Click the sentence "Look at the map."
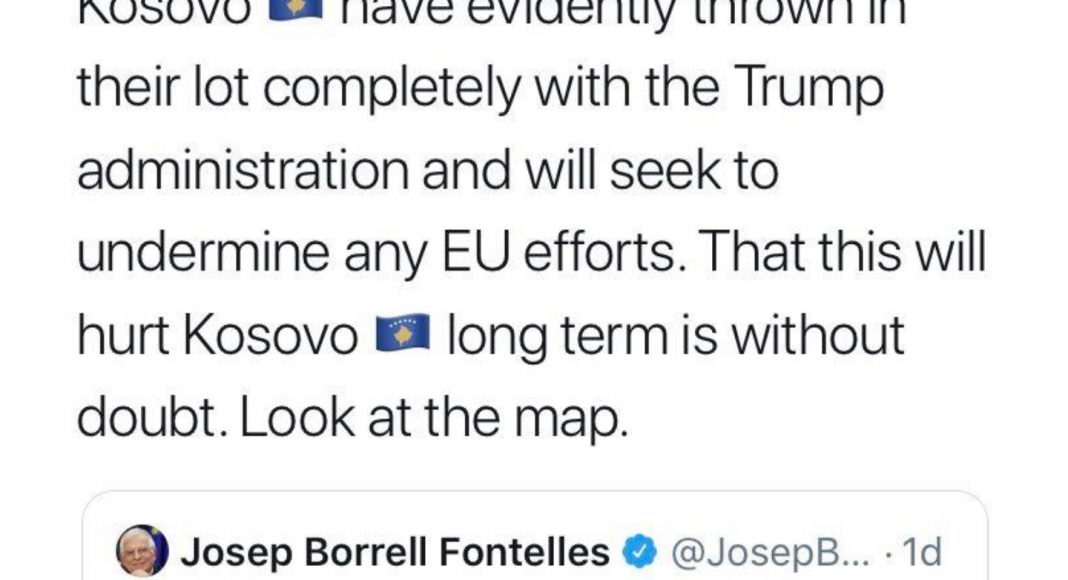The image size is (1068, 580). point(436,420)
